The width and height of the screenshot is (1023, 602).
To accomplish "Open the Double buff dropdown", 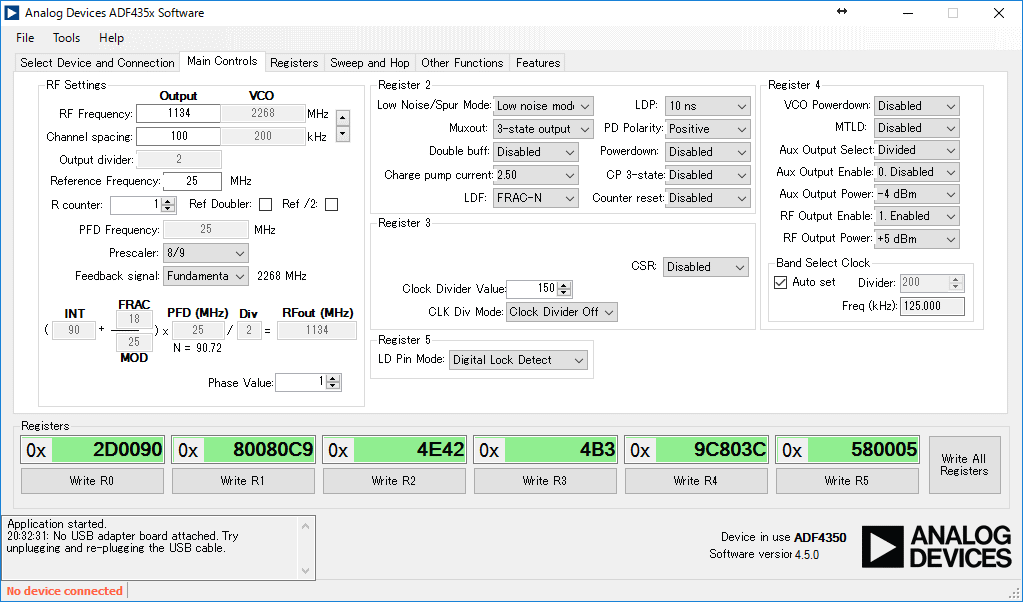I will click(x=536, y=152).
